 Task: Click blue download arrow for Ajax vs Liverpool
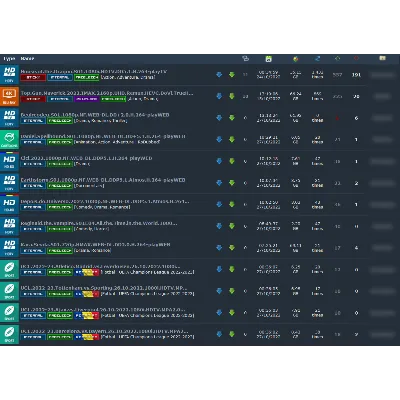[x=219, y=313]
